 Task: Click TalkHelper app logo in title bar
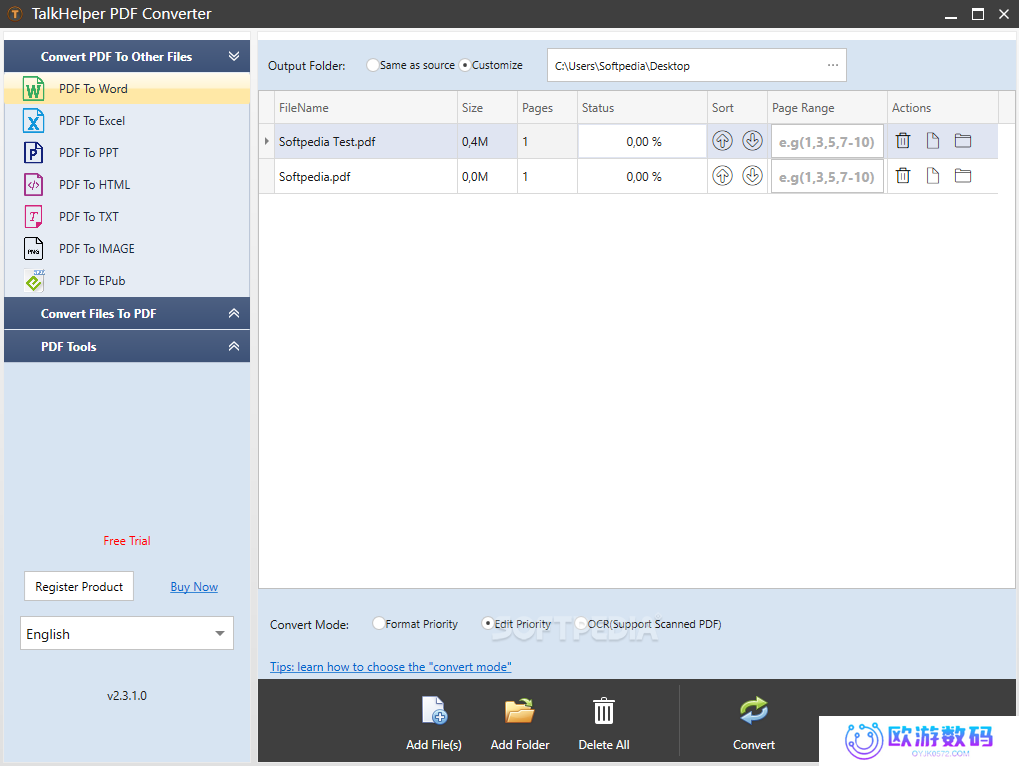[14, 14]
